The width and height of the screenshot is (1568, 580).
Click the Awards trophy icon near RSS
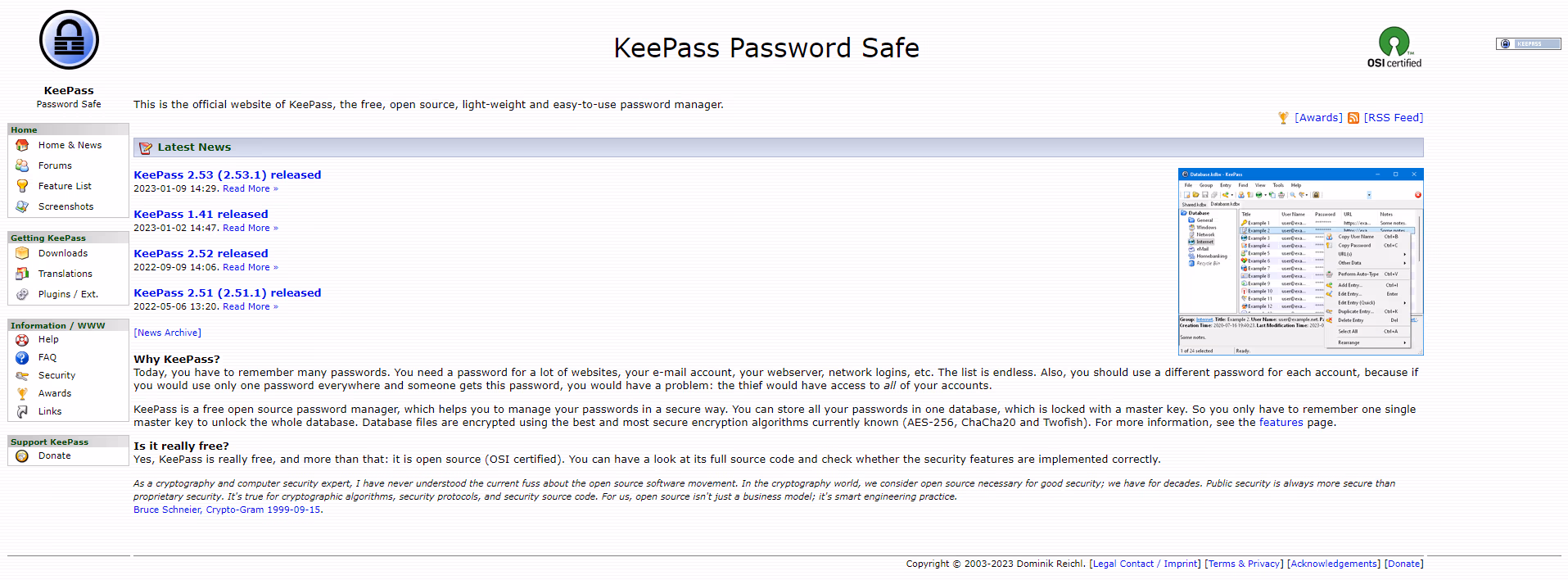tap(1283, 118)
